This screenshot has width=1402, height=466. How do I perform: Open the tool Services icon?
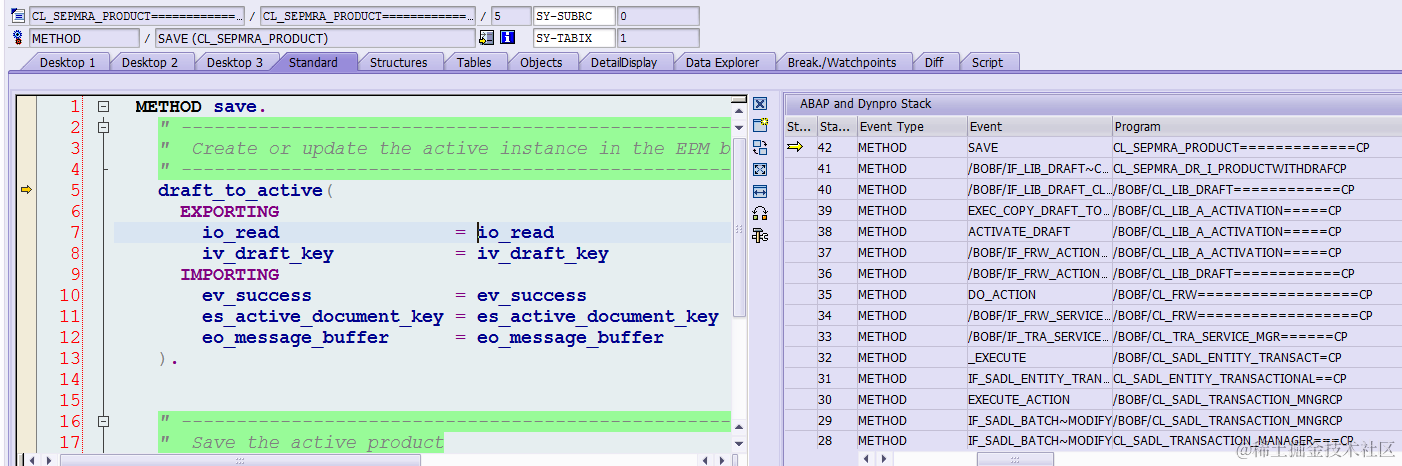[760, 236]
